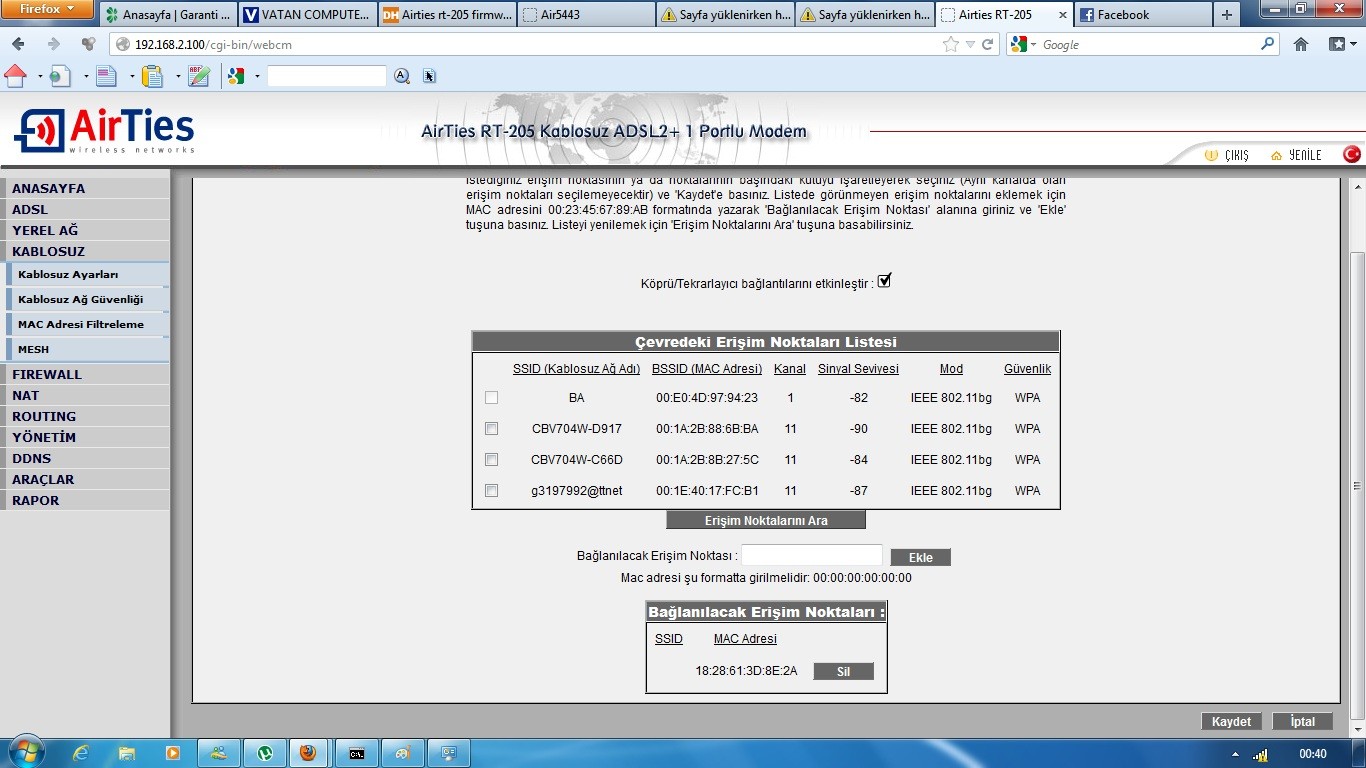Go back with the browser back arrow
Image resolution: width=1366 pixels, height=768 pixels.
[x=19, y=44]
